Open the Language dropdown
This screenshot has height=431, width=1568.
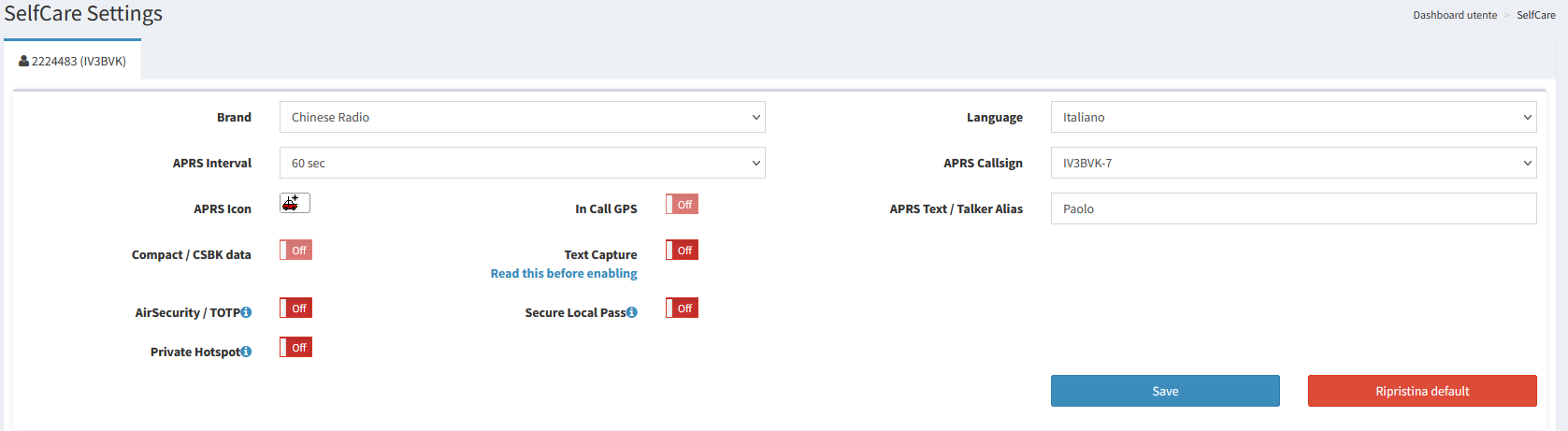pyautogui.click(x=1293, y=117)
